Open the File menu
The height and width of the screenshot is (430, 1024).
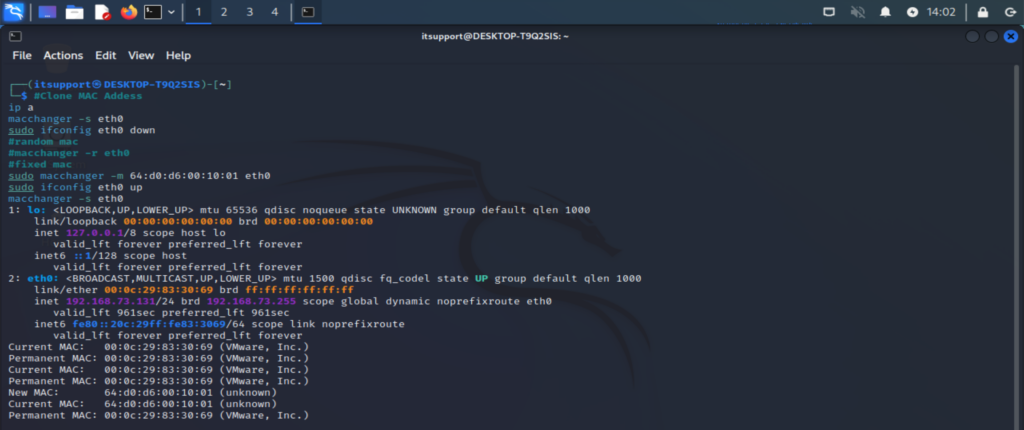(x=22, y=56)
